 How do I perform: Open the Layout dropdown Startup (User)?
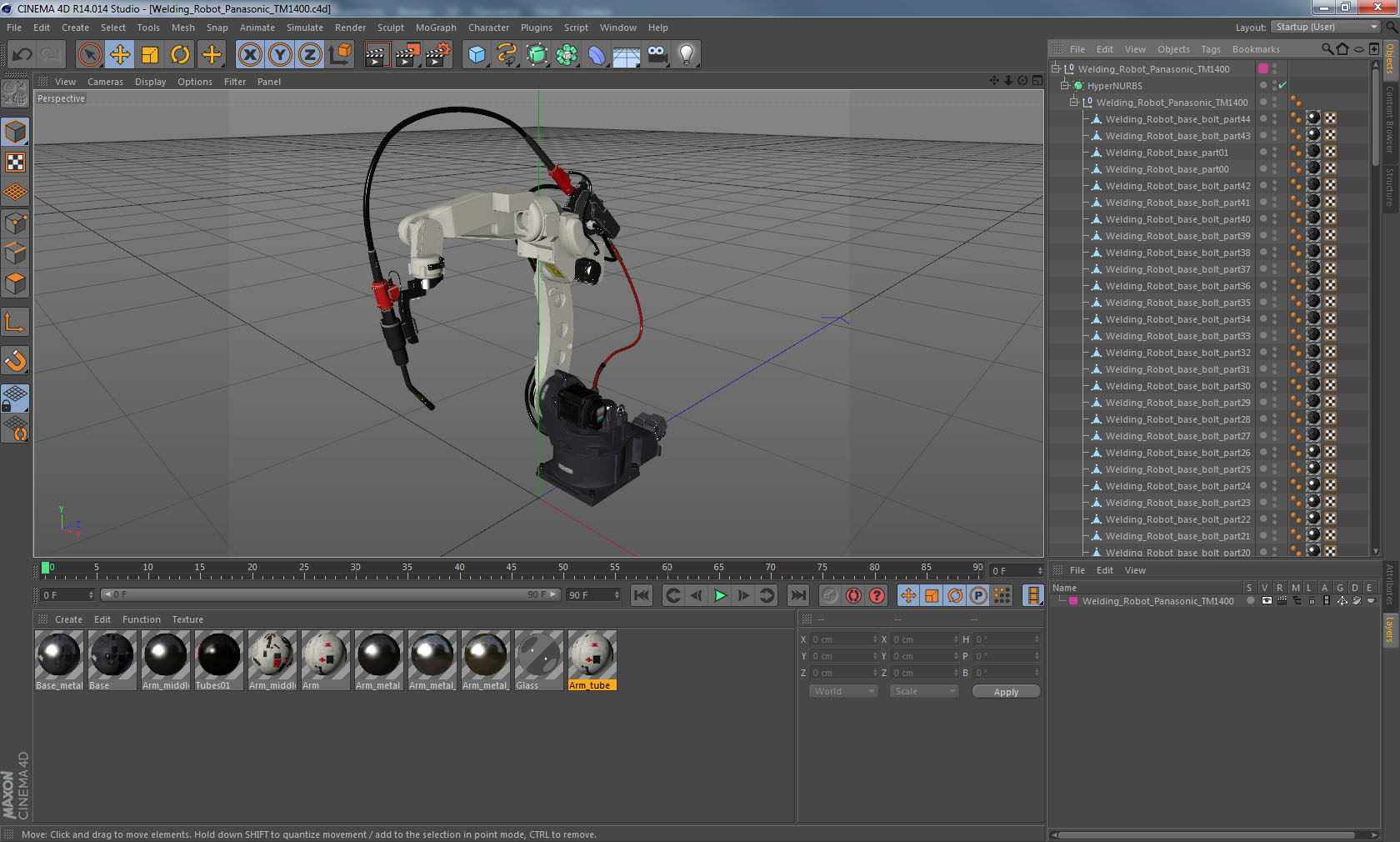(x=1326, y=28)
